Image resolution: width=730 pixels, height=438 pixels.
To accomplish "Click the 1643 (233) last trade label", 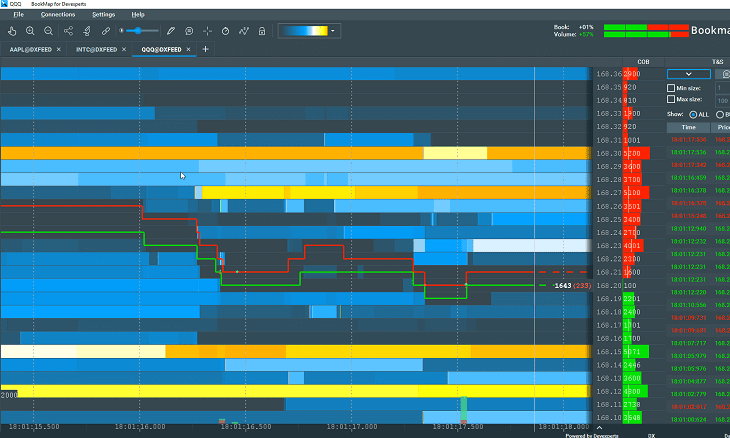I will point(573,285).
